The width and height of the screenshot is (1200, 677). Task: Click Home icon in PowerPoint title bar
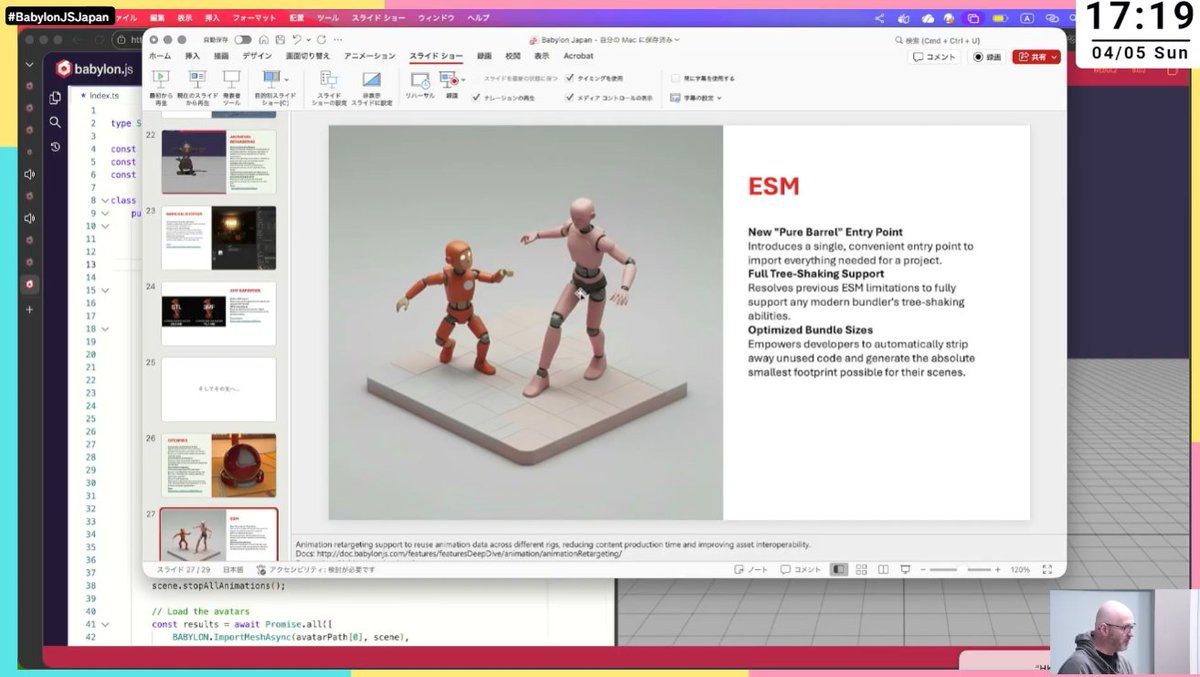pos(263,39)
